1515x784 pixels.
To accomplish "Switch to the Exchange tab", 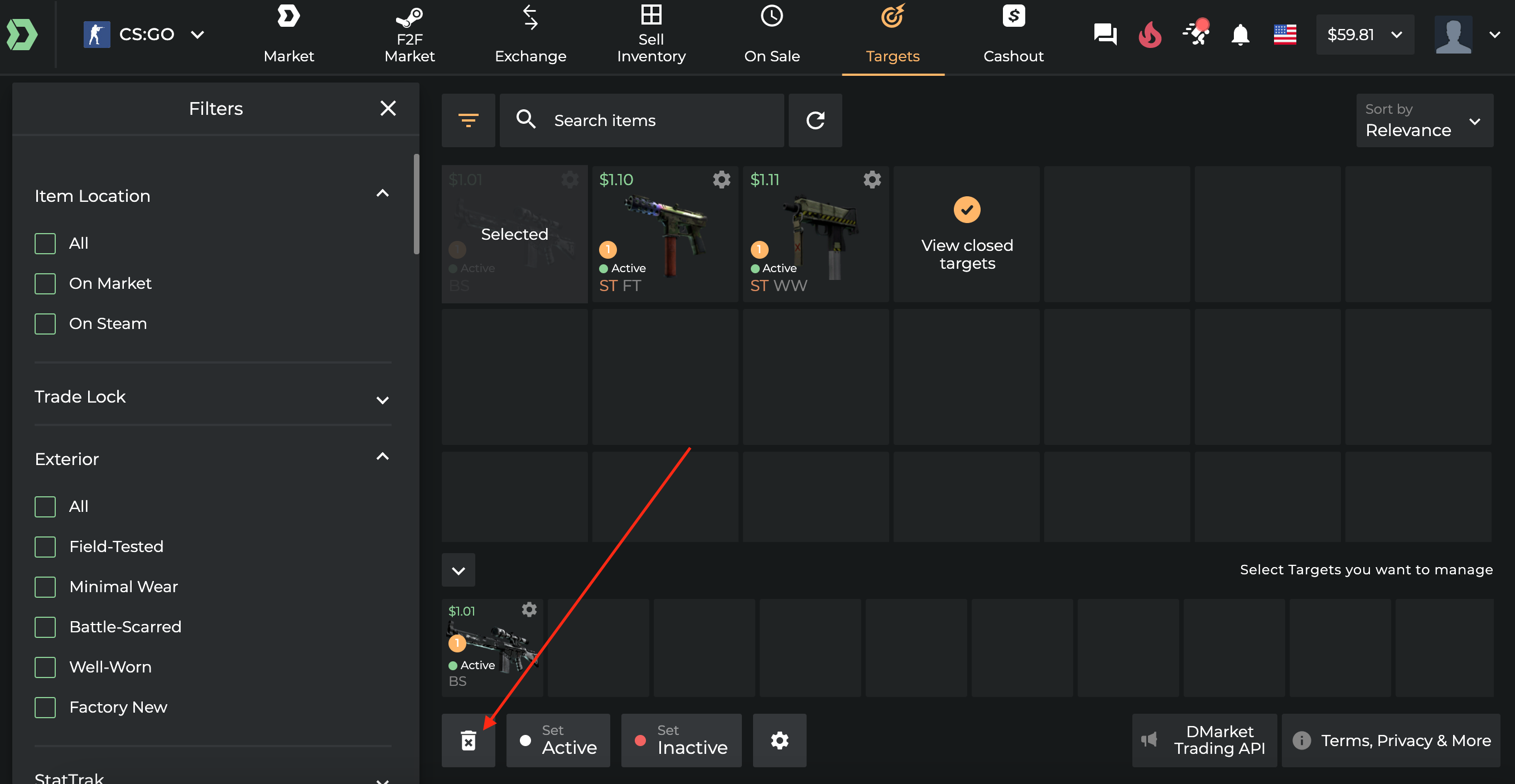I will [530, 34].
